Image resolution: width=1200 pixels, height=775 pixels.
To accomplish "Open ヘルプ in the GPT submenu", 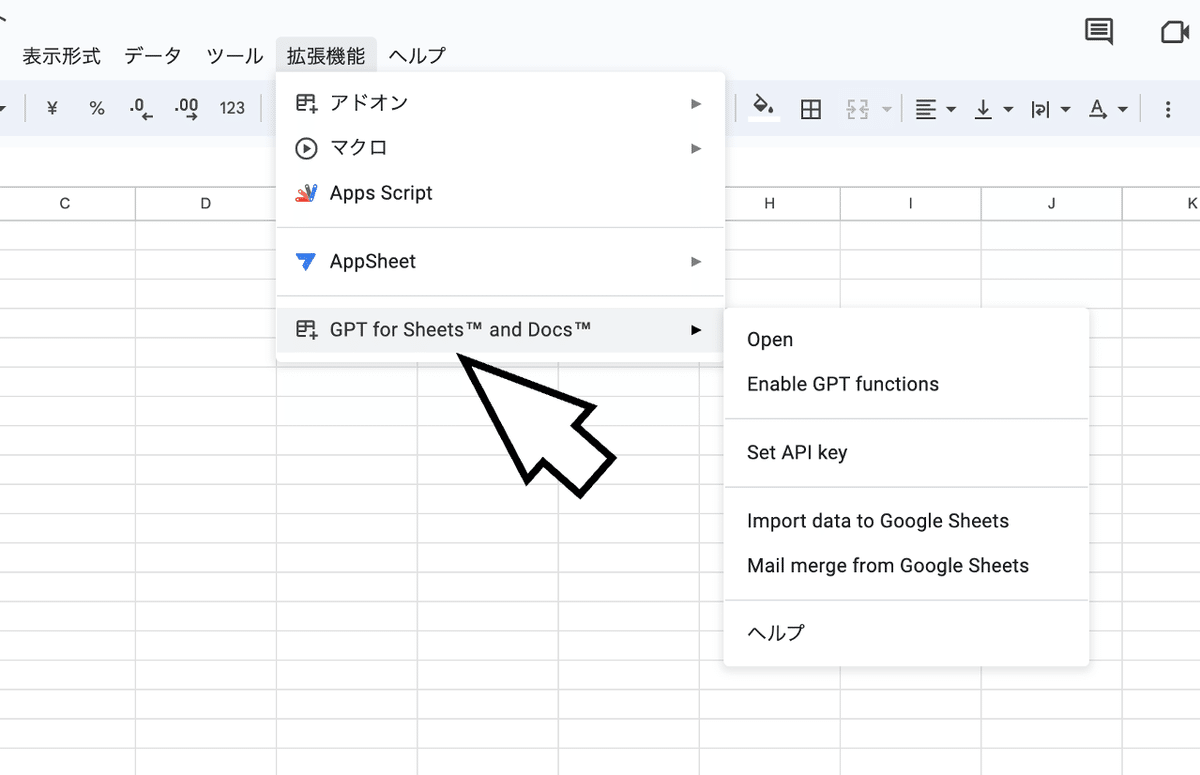I will pyautogui.click(x=906, y=633).
